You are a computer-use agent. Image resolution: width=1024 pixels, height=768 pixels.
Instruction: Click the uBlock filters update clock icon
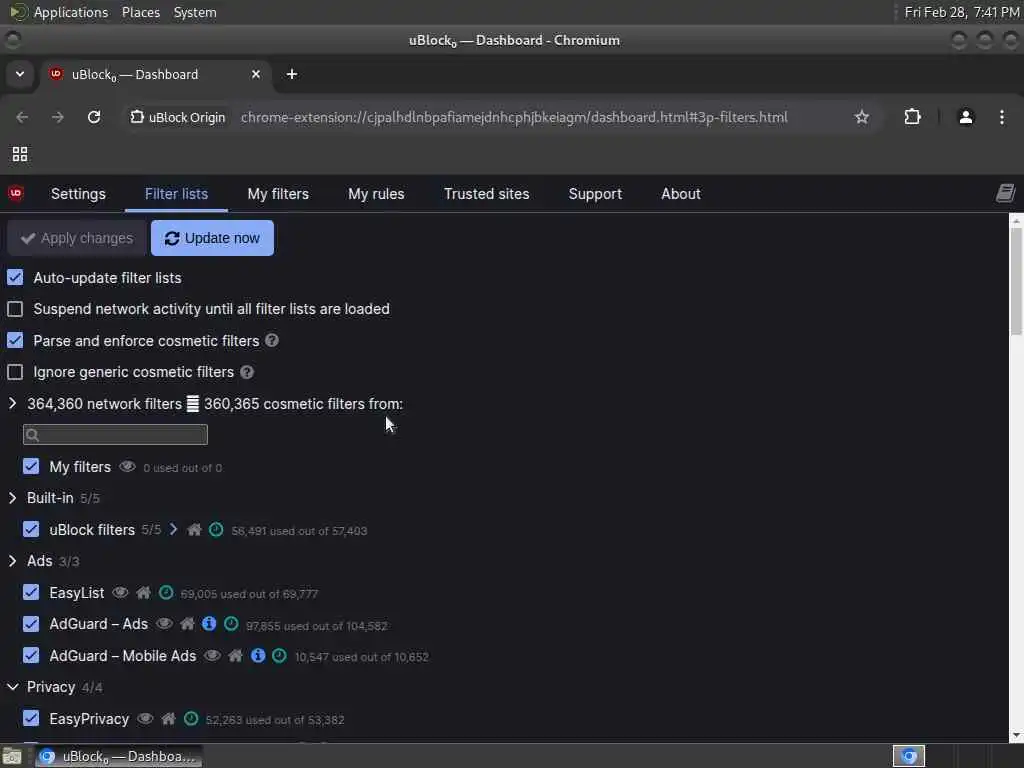click(x=216, y=530)
